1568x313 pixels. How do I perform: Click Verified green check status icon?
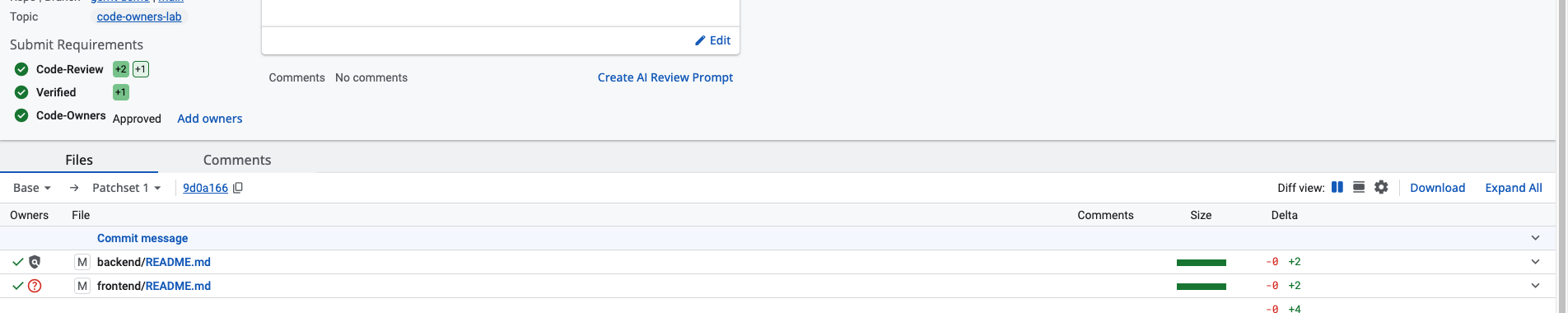click(x=21, y=92)
